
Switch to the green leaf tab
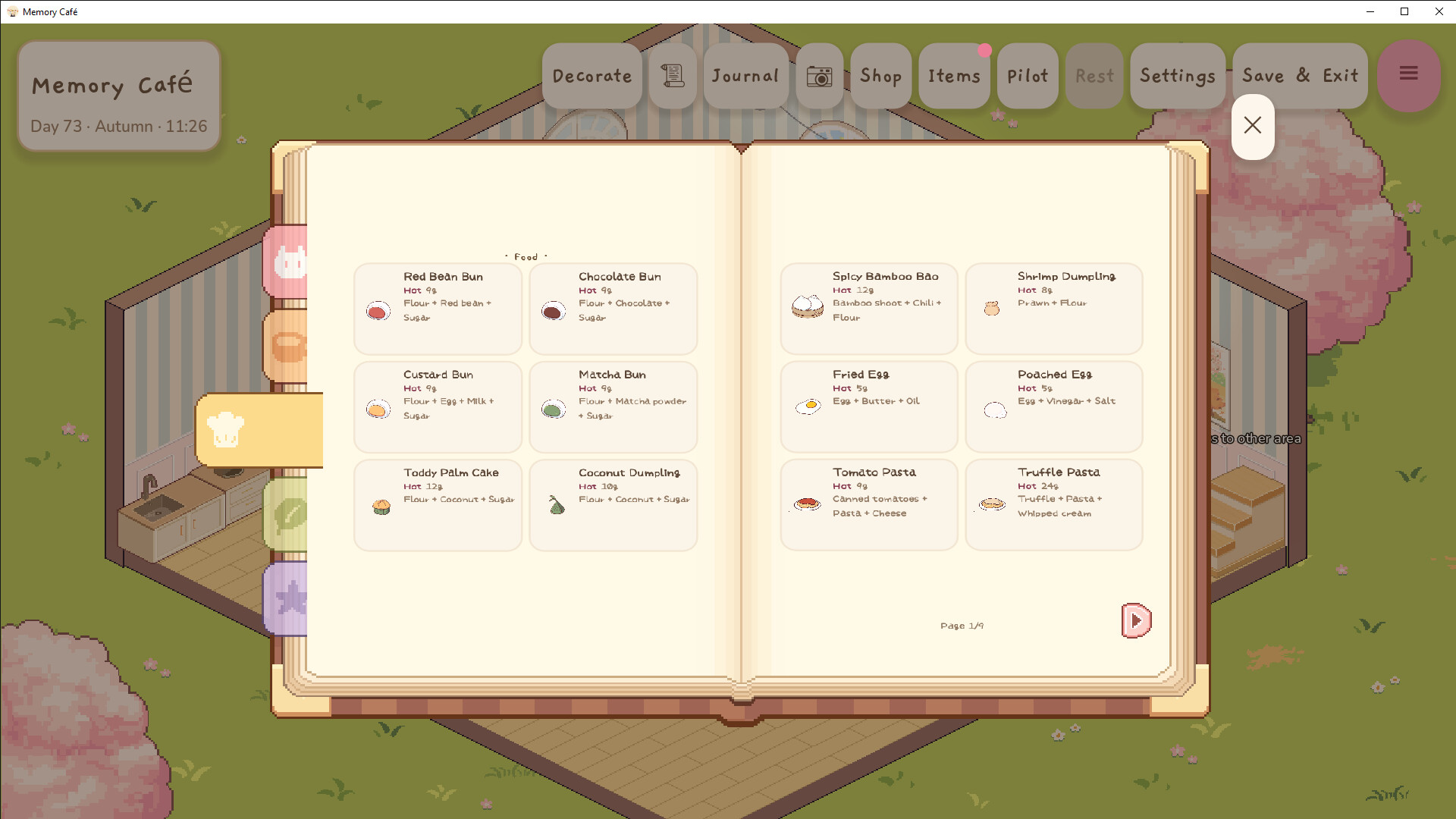pos(287,514)
